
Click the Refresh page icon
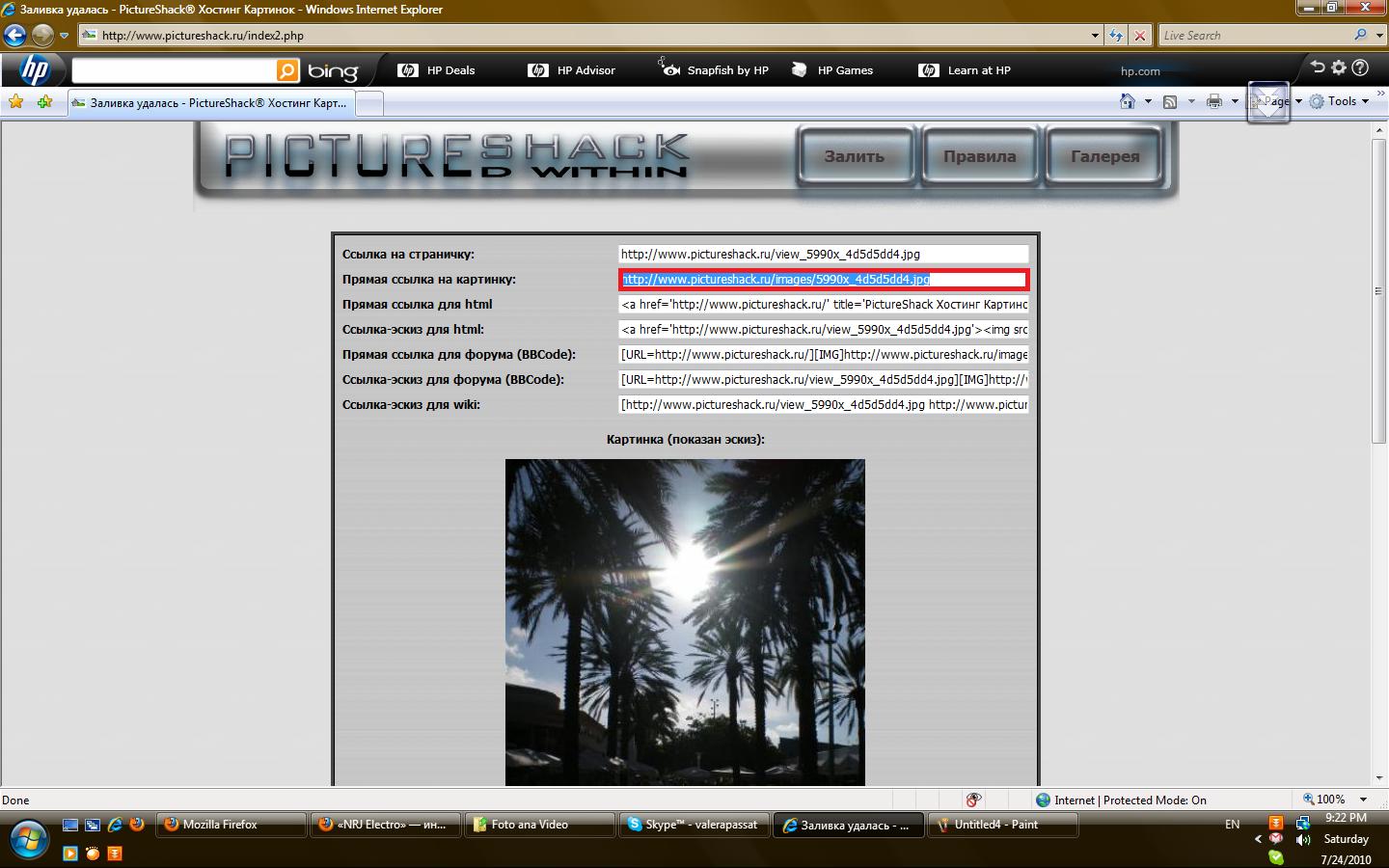point(1116,36)
